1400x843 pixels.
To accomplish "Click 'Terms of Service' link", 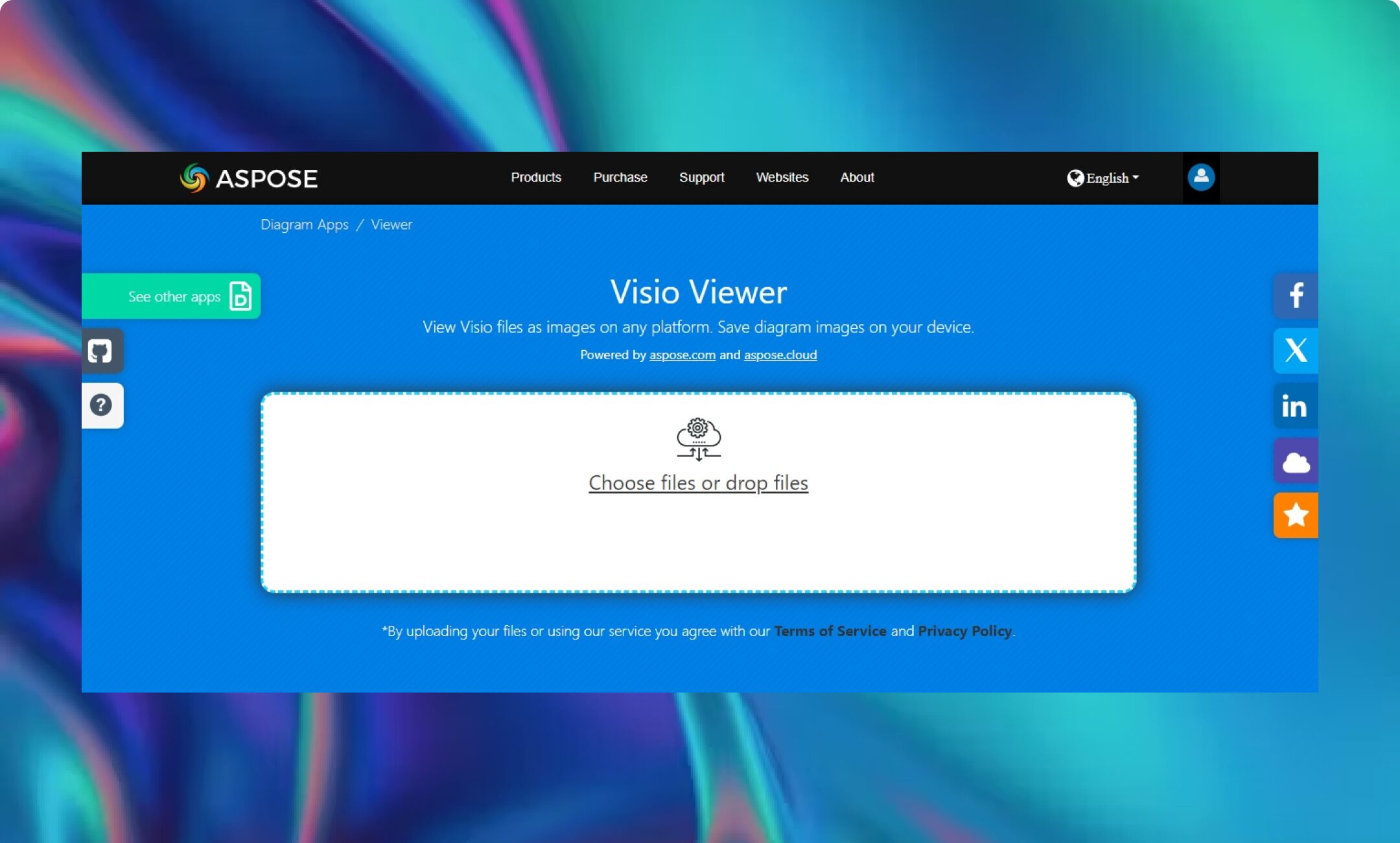I will pyautogui.click(x=830, y=631).
